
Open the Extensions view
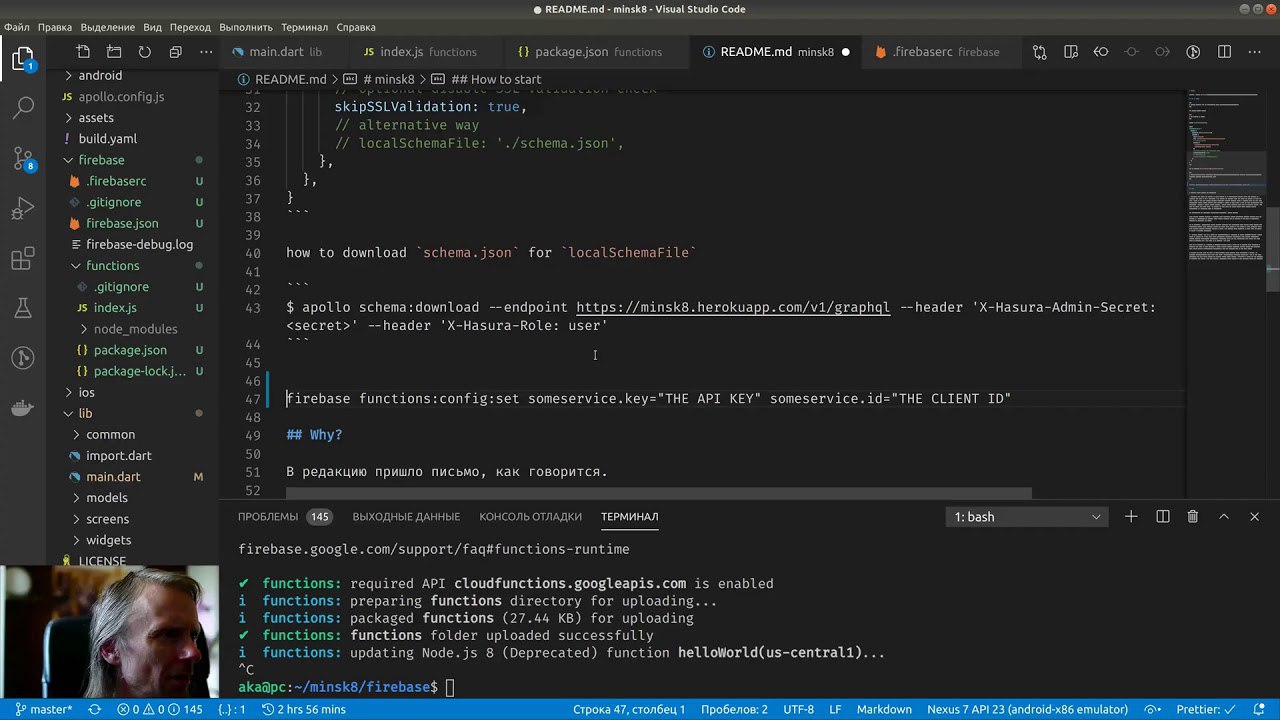[23, 259]
